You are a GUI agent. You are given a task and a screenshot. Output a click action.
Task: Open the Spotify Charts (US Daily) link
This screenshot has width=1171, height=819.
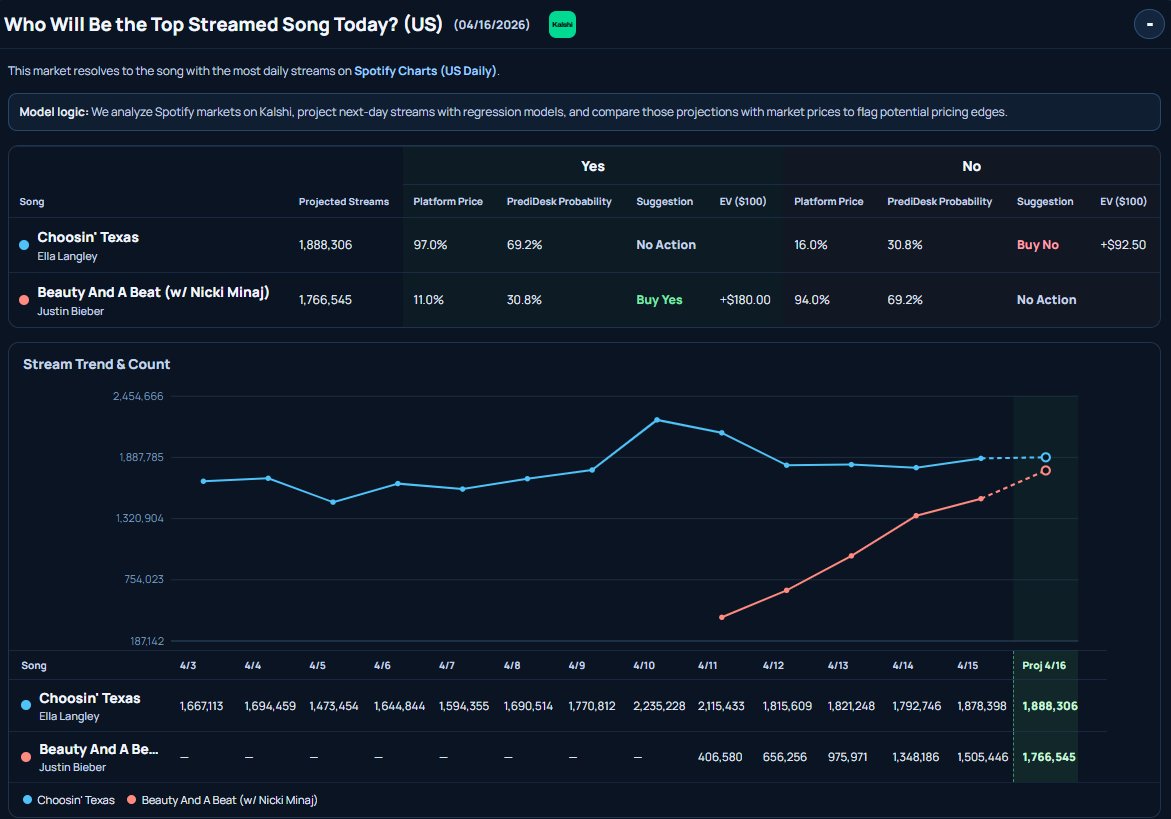(425, 71)
